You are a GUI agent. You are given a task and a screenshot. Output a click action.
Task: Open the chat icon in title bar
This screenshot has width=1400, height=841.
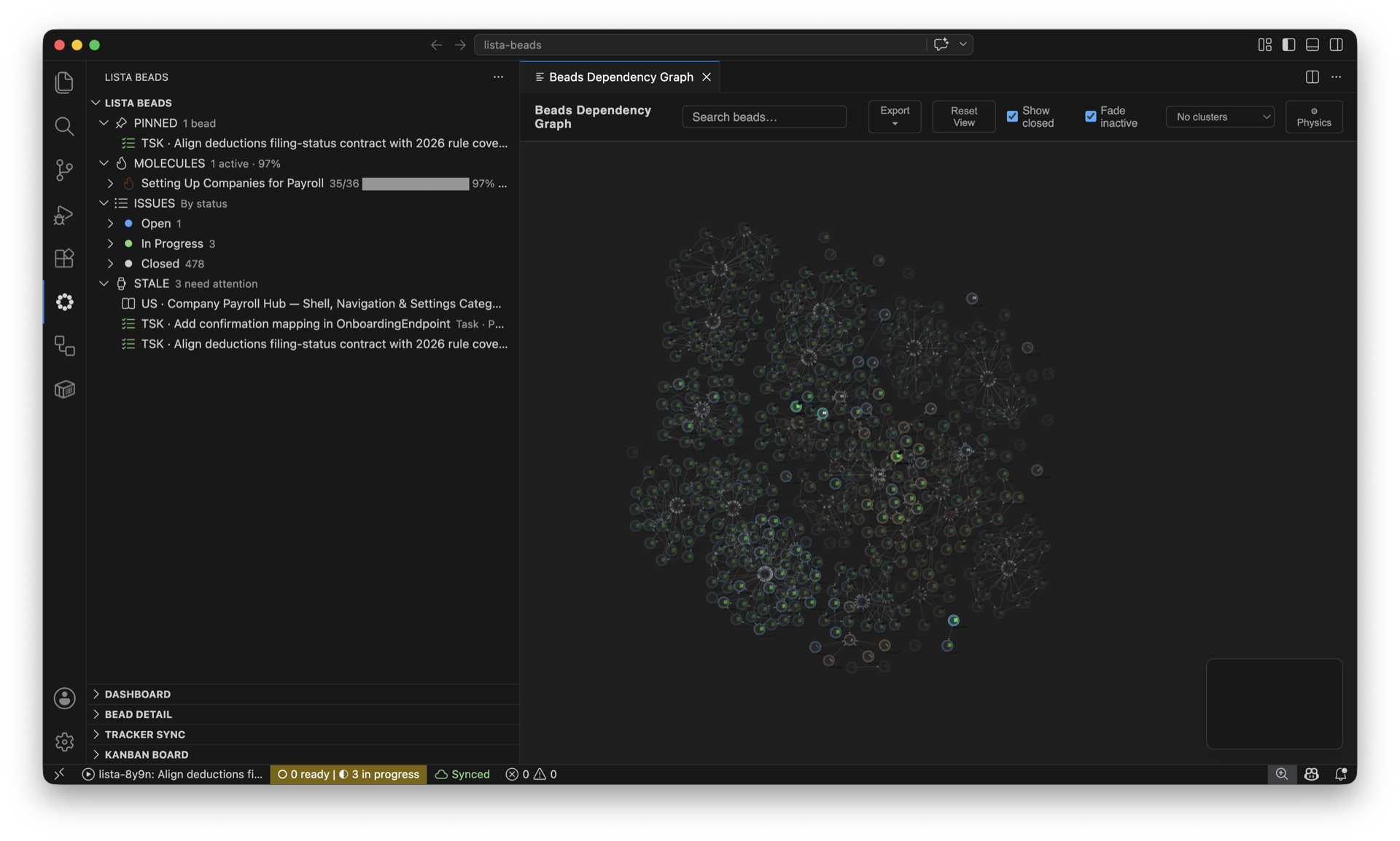pyautogui.click(x=941, y=44)
